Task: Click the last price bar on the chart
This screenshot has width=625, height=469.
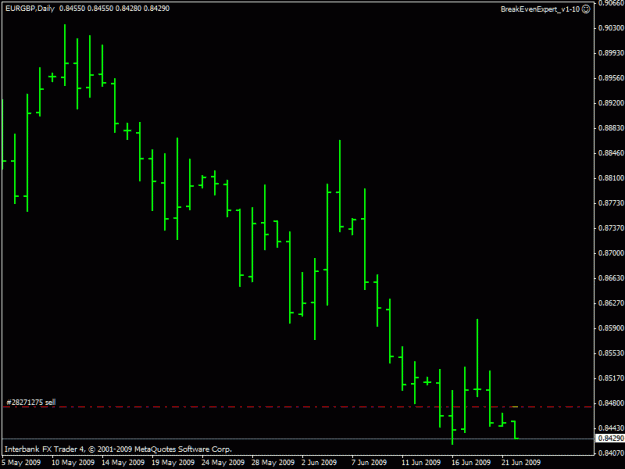Action: (515, 430)
